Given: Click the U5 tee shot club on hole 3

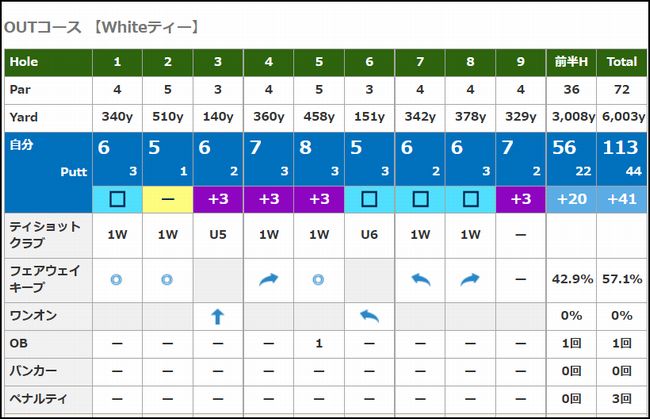Looking at the screenshot, I should [218, 235].
